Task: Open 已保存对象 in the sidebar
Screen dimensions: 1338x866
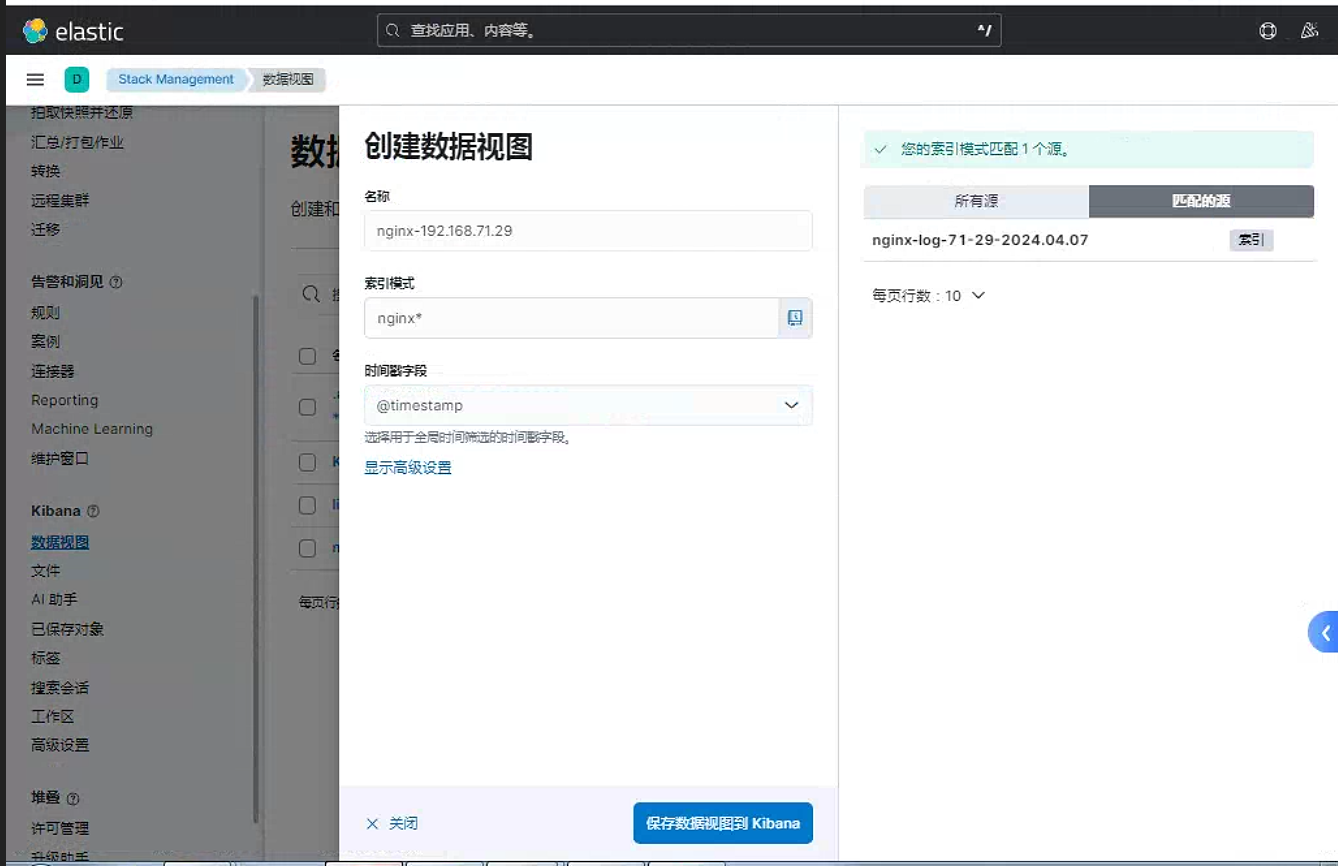Action: click(x=67, y=629)
